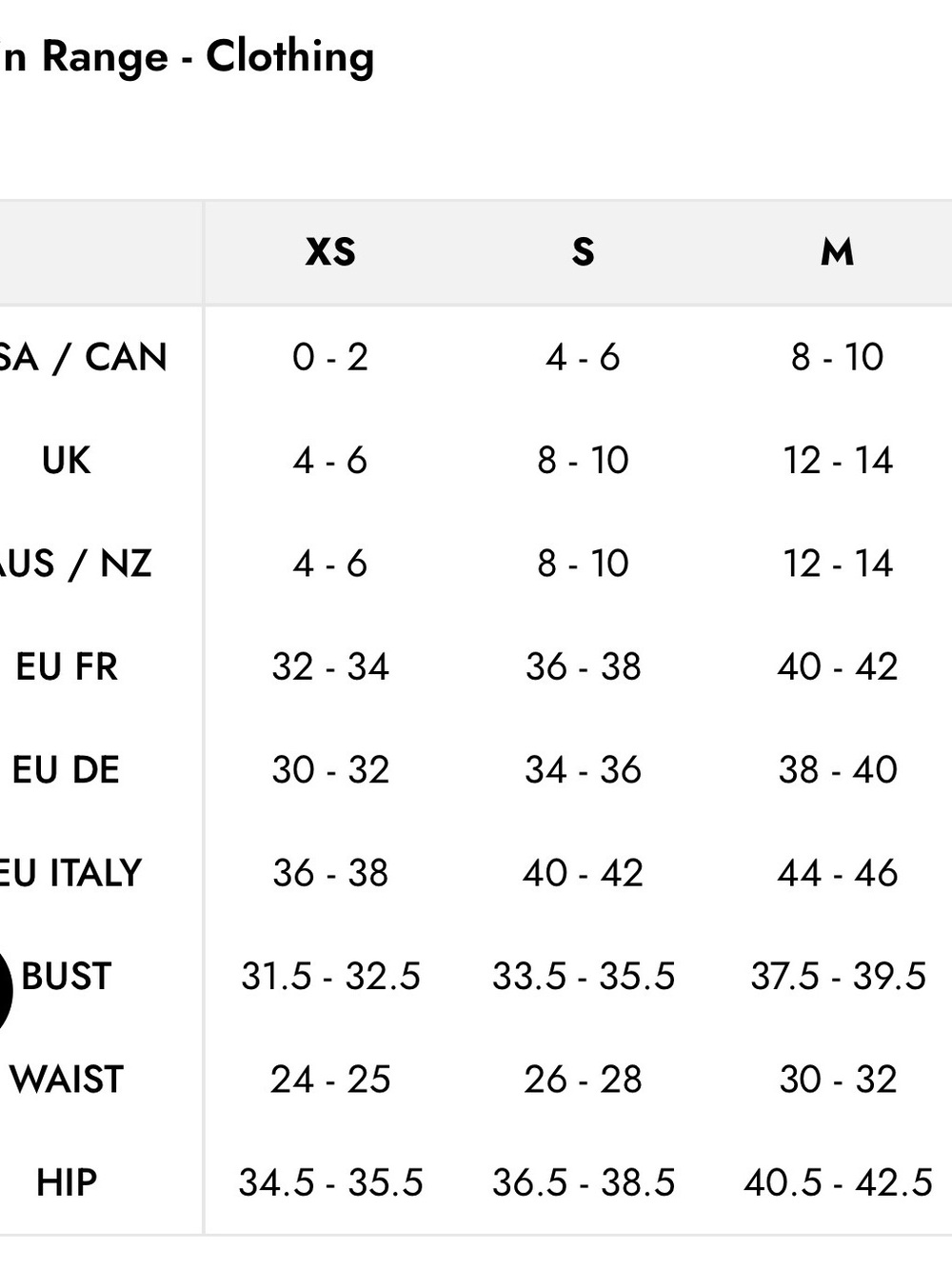Click the S waist value 26 - 28
The image size is (952, 1269).
[x=584, y=1080]
